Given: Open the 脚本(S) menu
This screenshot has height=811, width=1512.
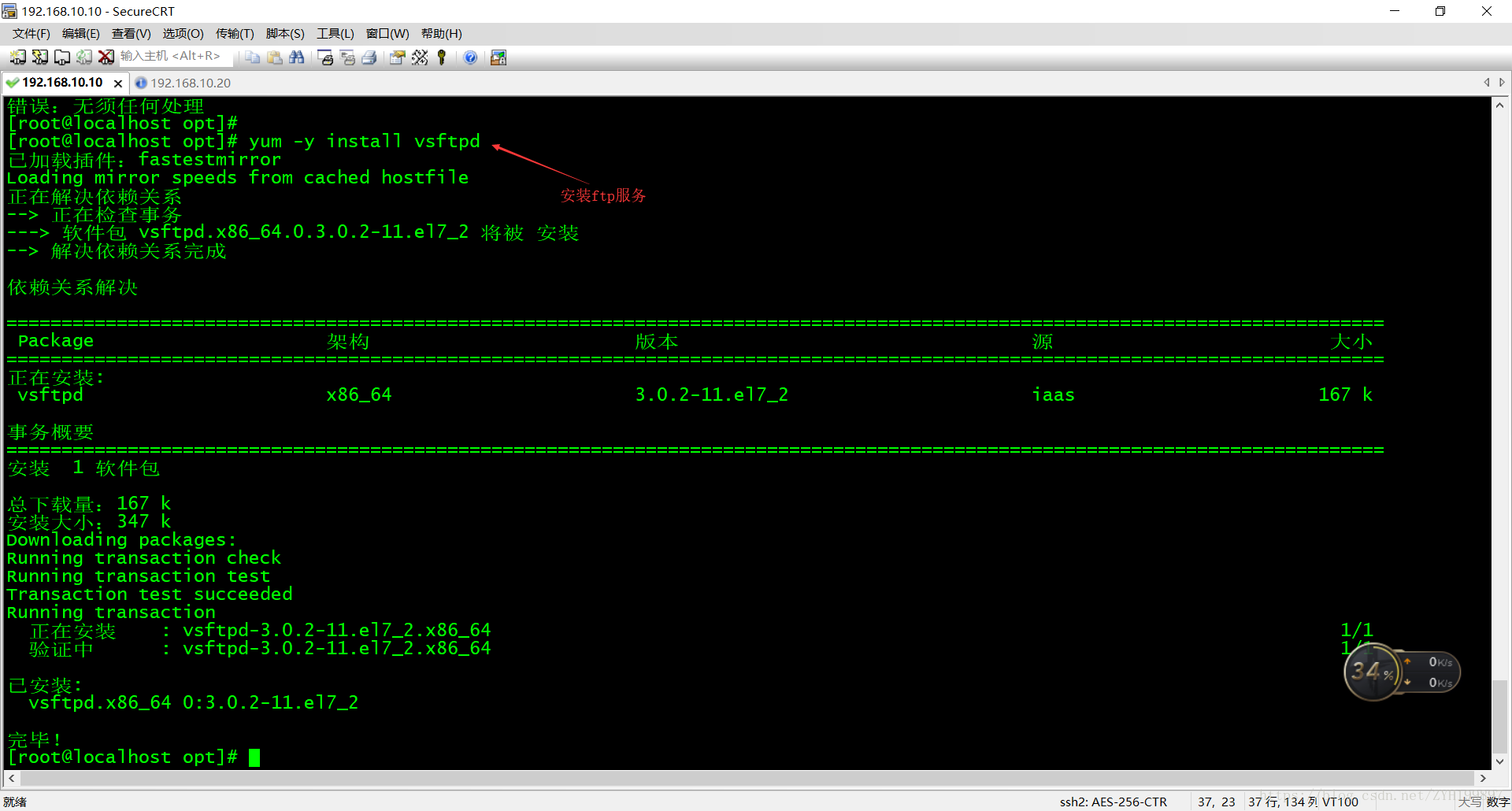Looking at the screenshot, I should [285, 34].
